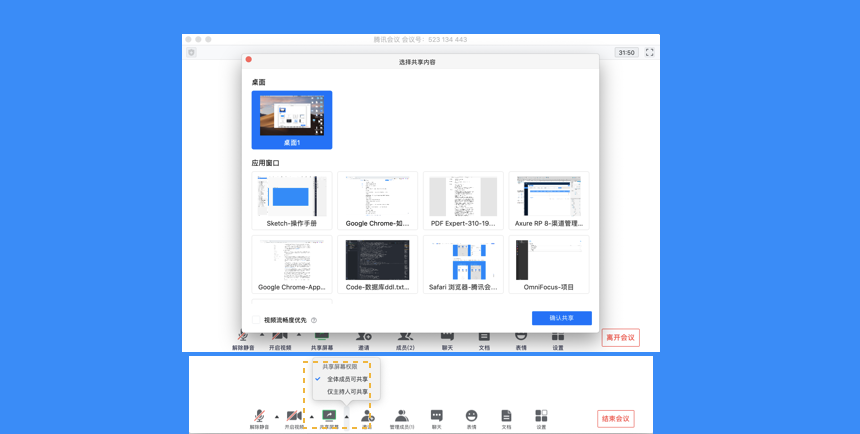The image size is (860, 434).
Task: Expand the arrow next to 共享屏幕 in bottom toolbar
Action: point(346,417)
